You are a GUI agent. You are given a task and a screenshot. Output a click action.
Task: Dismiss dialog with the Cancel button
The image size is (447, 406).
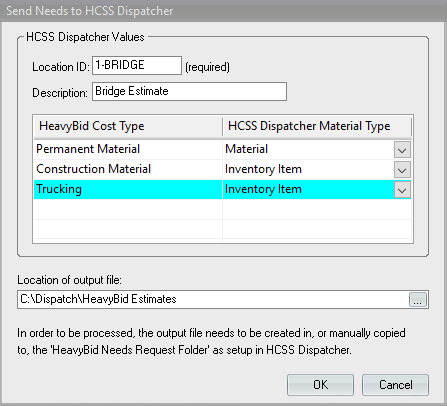(x=395, y=385)
